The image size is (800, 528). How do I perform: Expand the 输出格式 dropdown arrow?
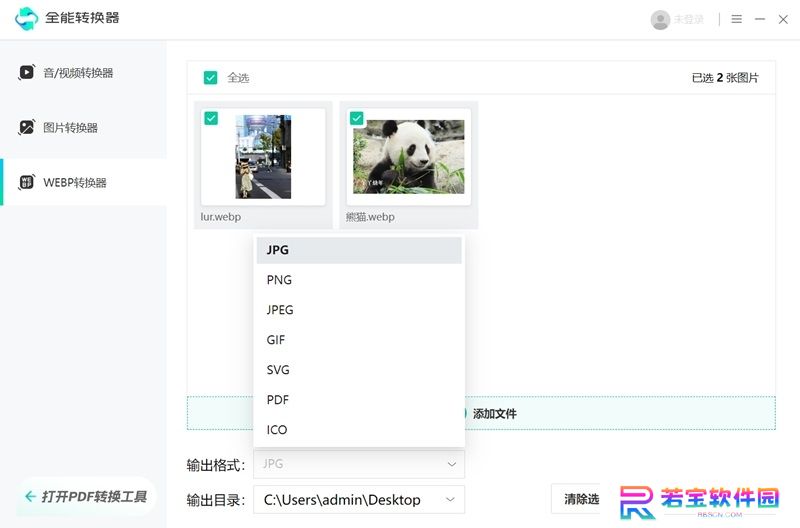tap(452, 464)
